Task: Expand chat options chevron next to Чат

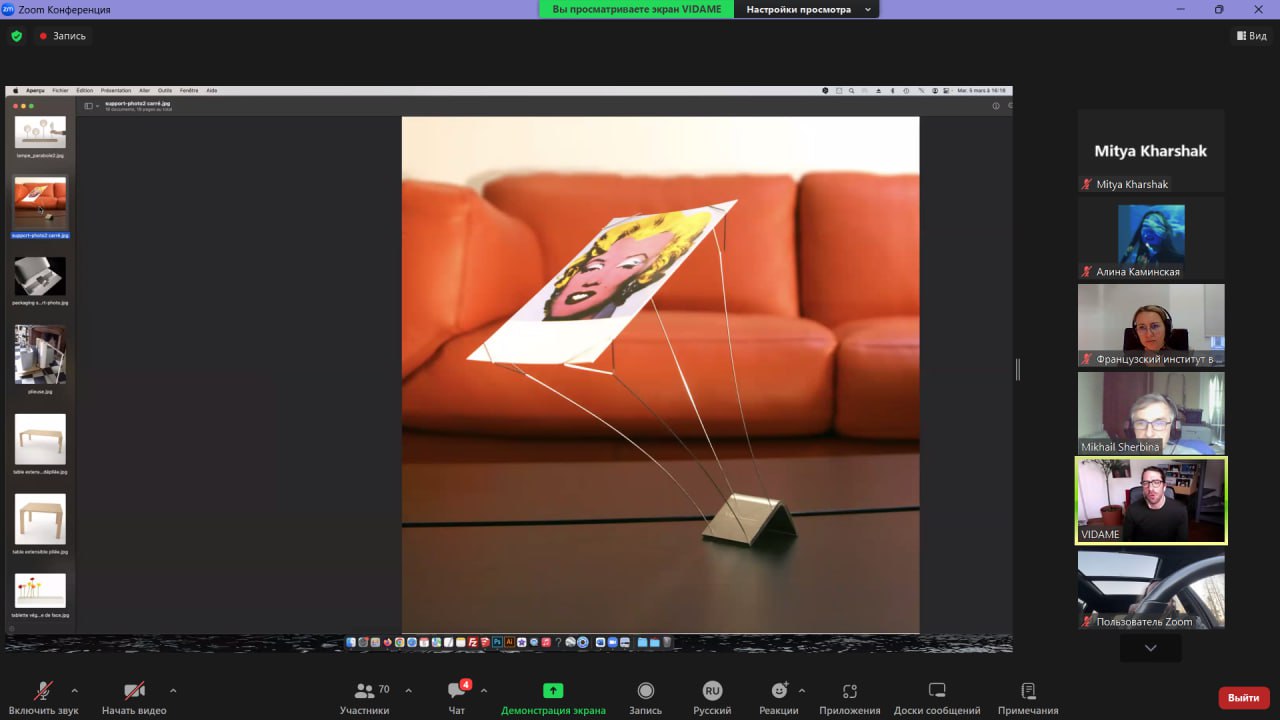Action: coord(484,690)
